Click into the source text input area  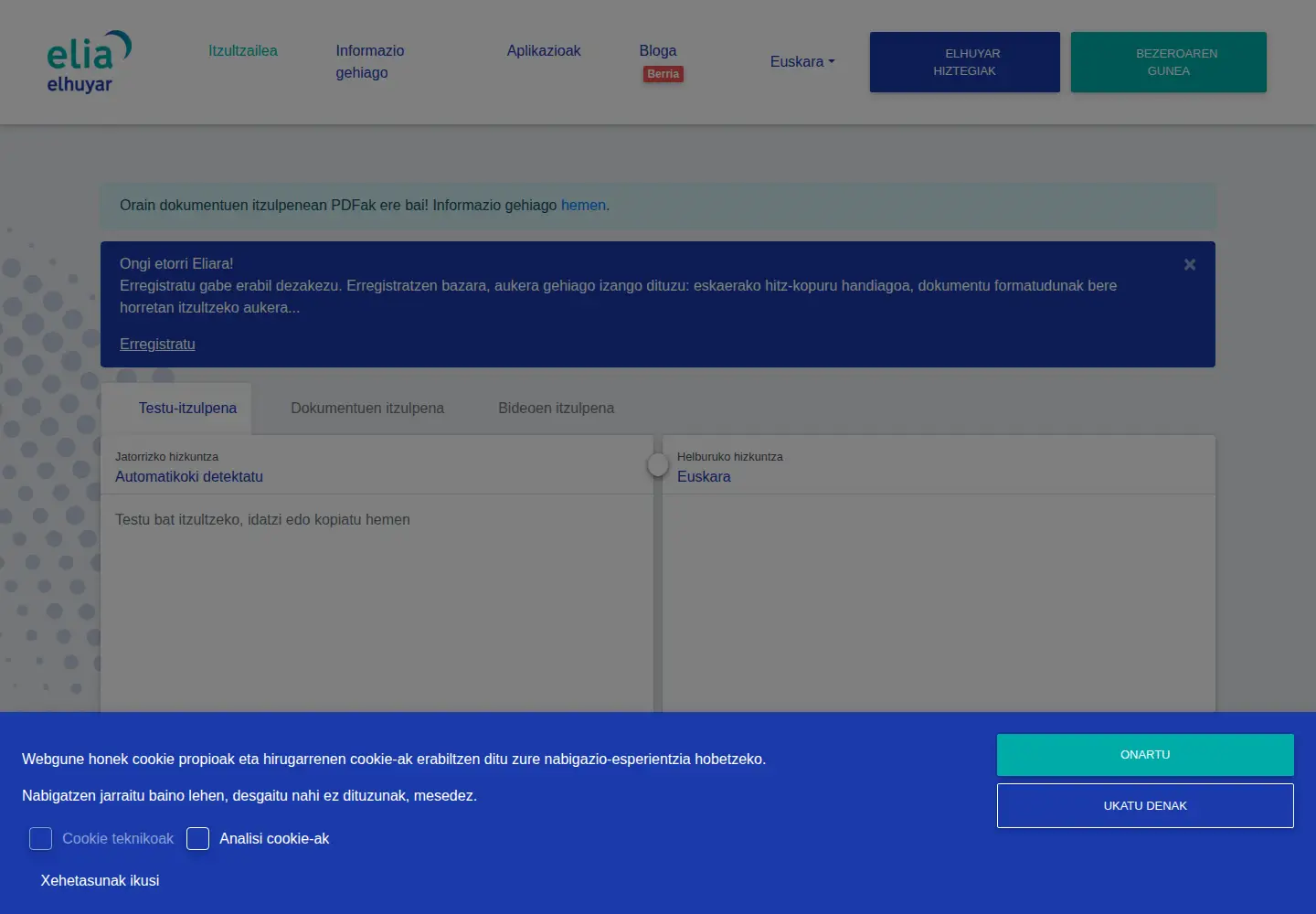(x=377, y=603)
